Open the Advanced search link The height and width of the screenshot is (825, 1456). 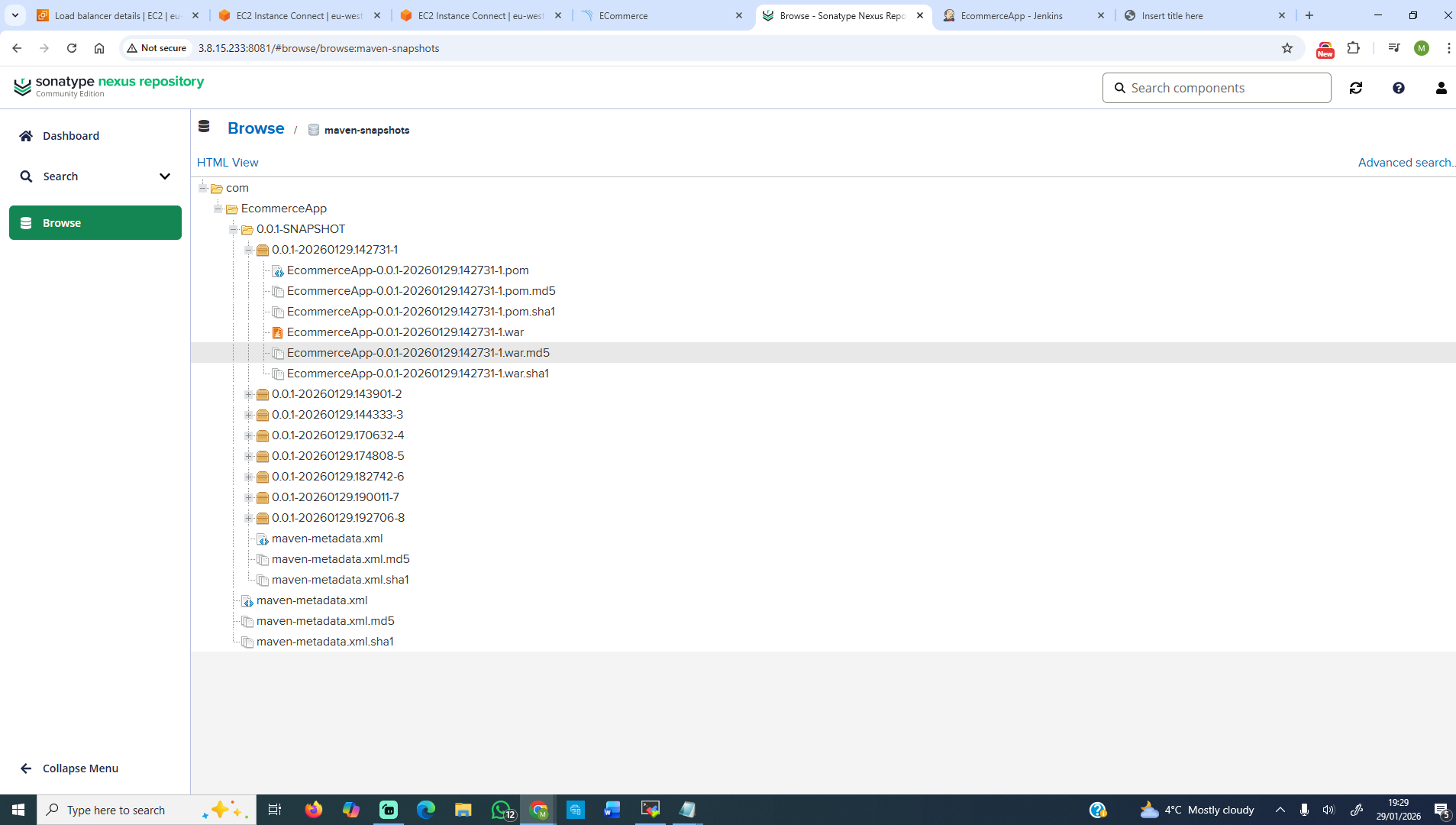pyautogui.click(x=1406, y=163)
